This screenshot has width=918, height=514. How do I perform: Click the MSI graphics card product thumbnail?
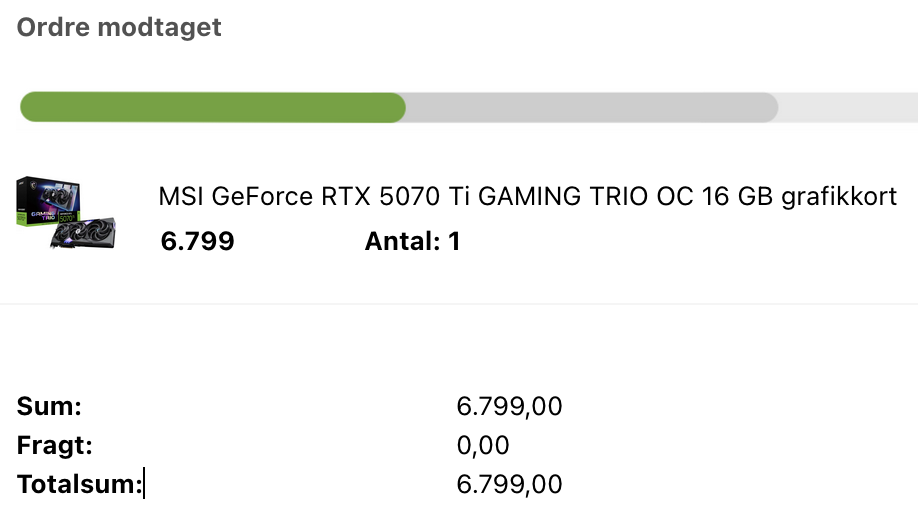(66, 213)
